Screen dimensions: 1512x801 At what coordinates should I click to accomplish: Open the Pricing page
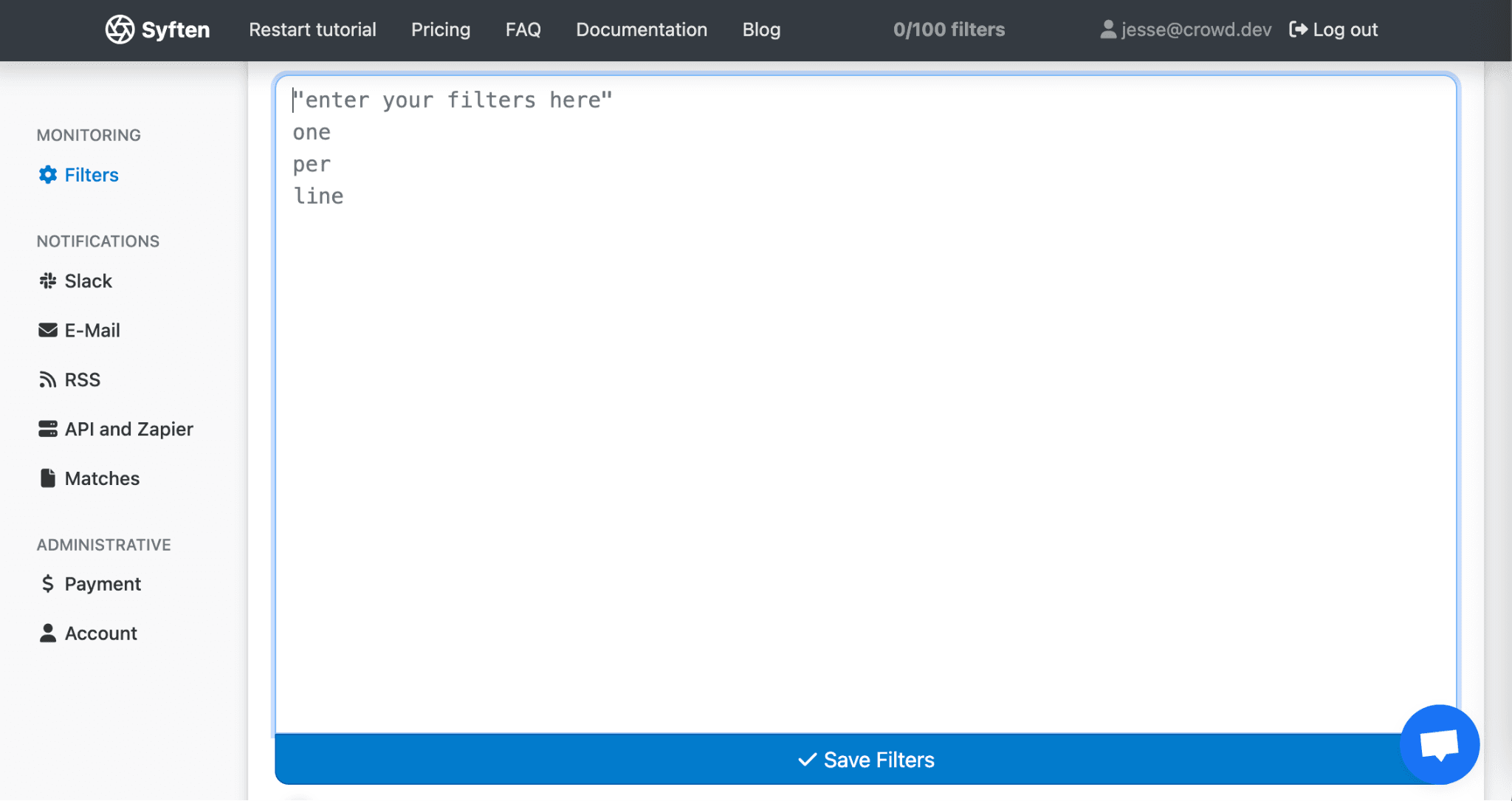pos(441,30)
